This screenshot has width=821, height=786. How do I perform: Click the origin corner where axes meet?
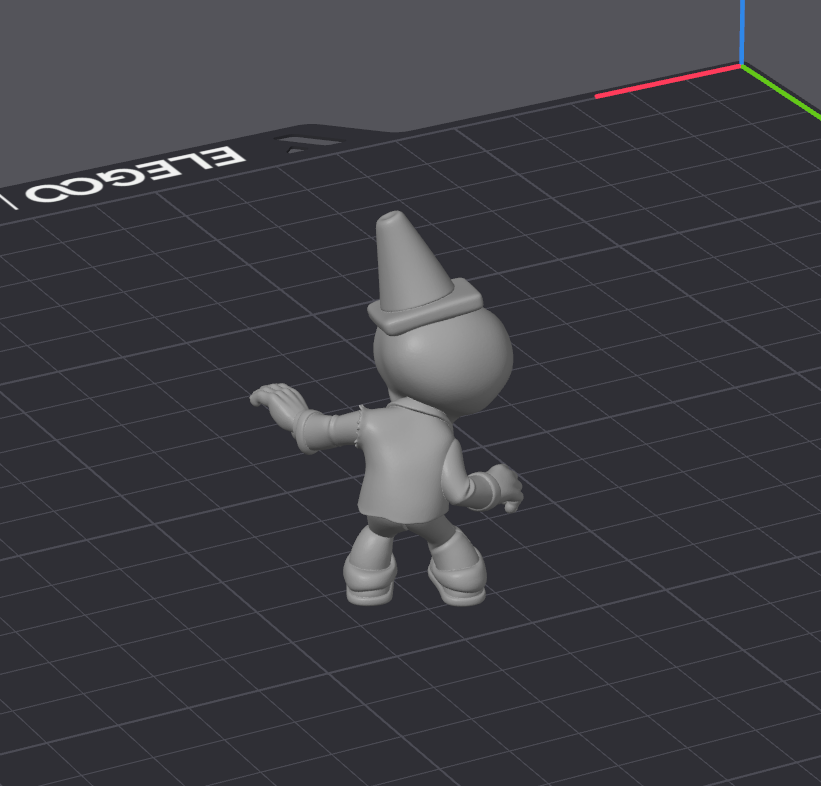742,65
